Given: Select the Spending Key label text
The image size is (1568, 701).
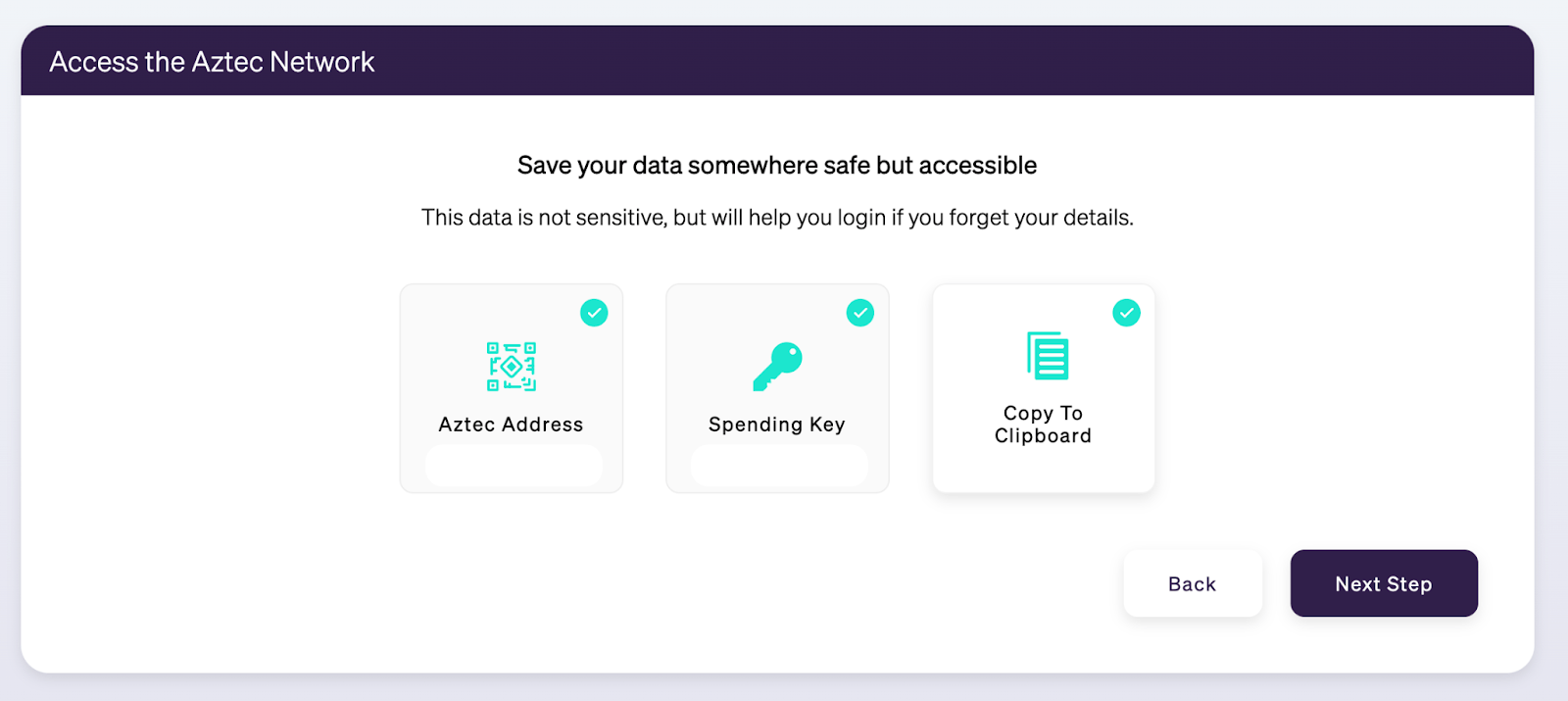Looking at the screenshot, I should coord(777,425).
